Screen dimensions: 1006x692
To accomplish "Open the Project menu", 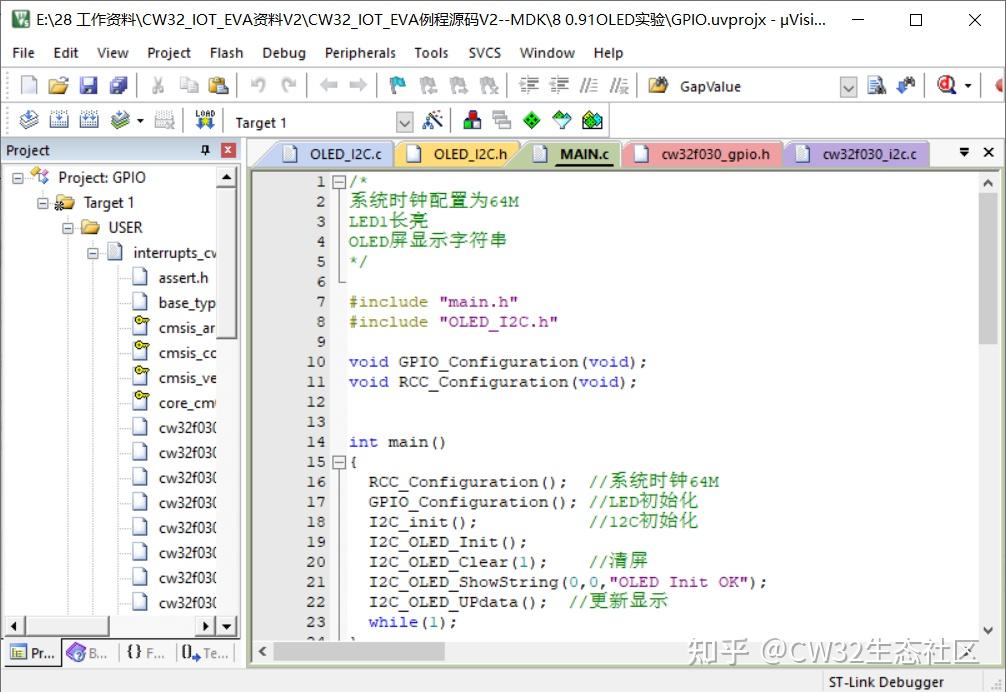I will (x=169, y=53).
